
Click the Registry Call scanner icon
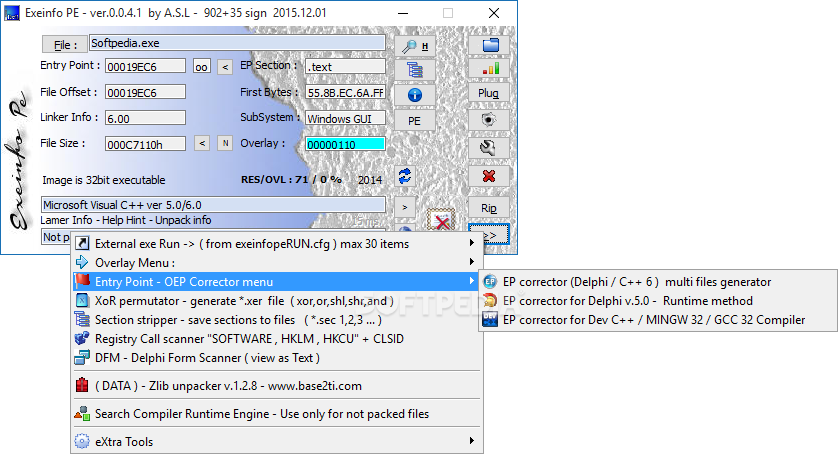point(82,338)
